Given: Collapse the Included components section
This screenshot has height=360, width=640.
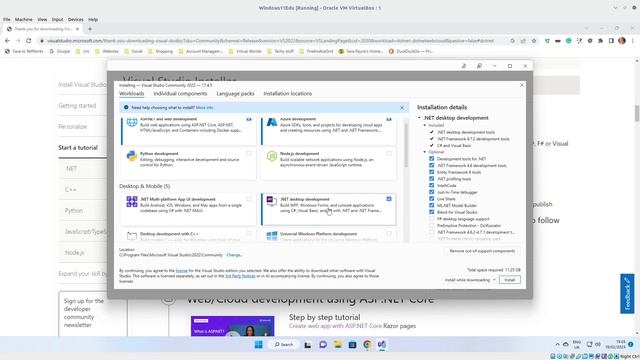Looking at the screenshot, I should (425, 125).
